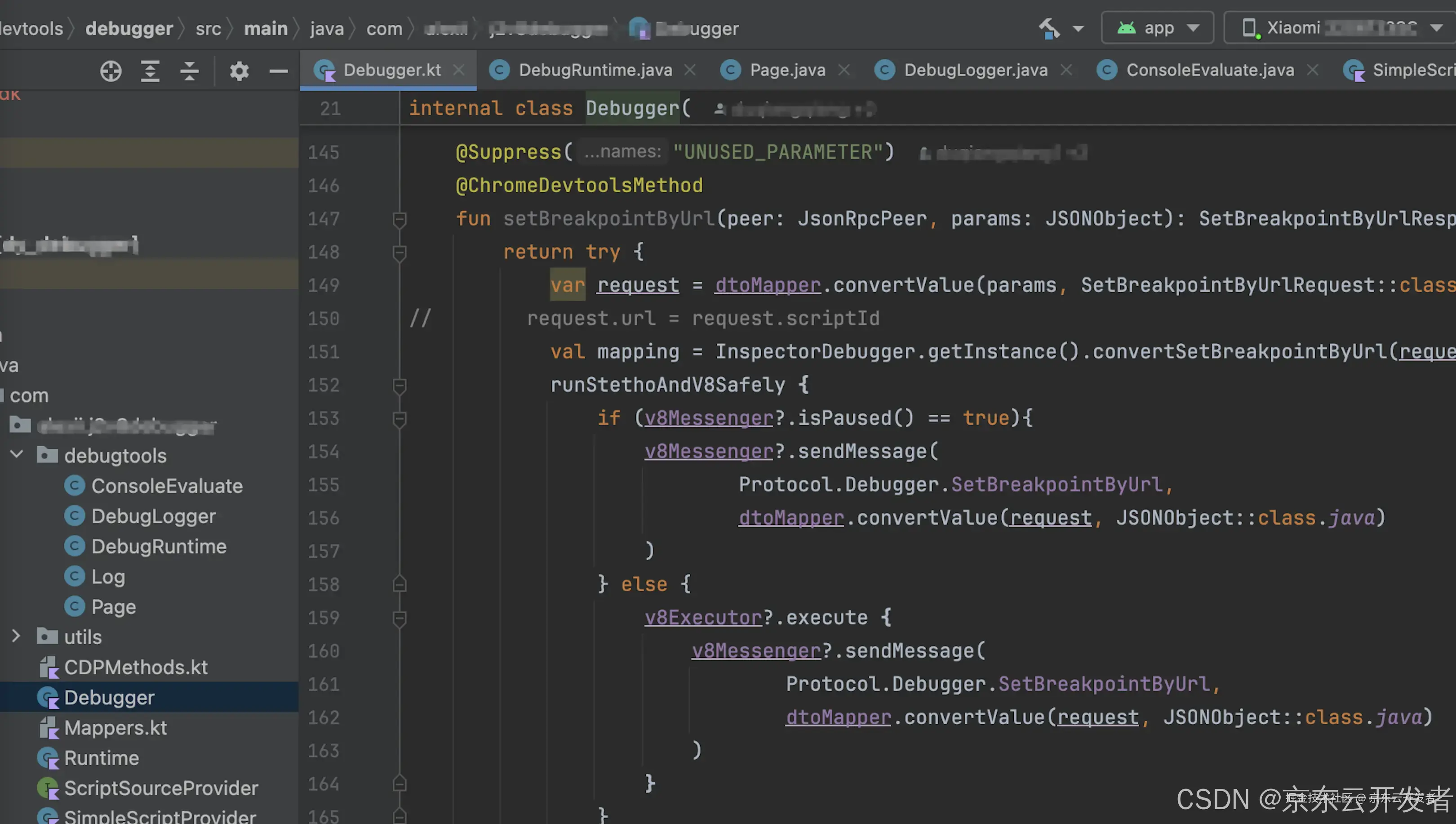This screenshot has width=1456, height=824.
Task: Click the Expand All icon in project panel
Action: click(150, 71)
